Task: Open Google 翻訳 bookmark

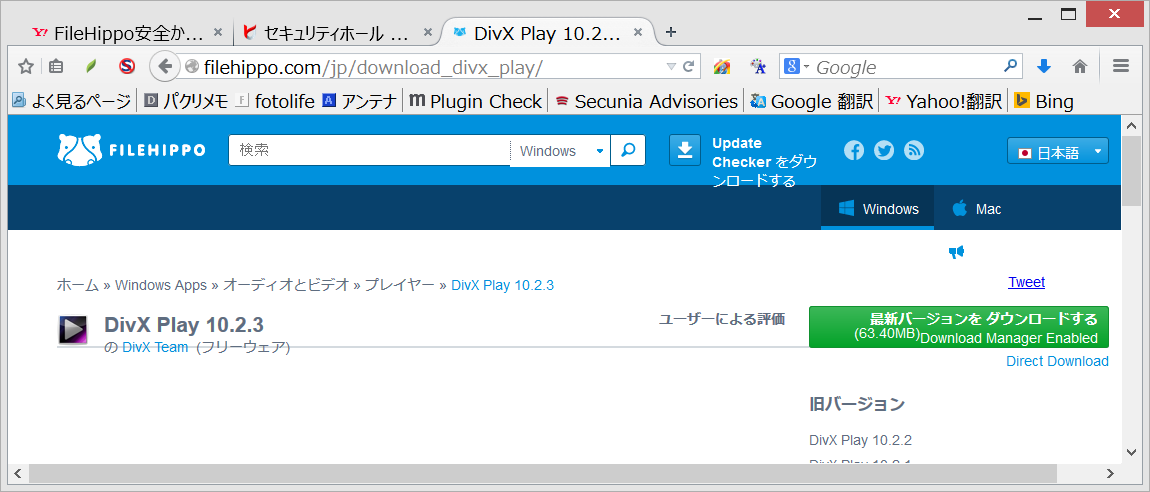Action: point(812,101)
